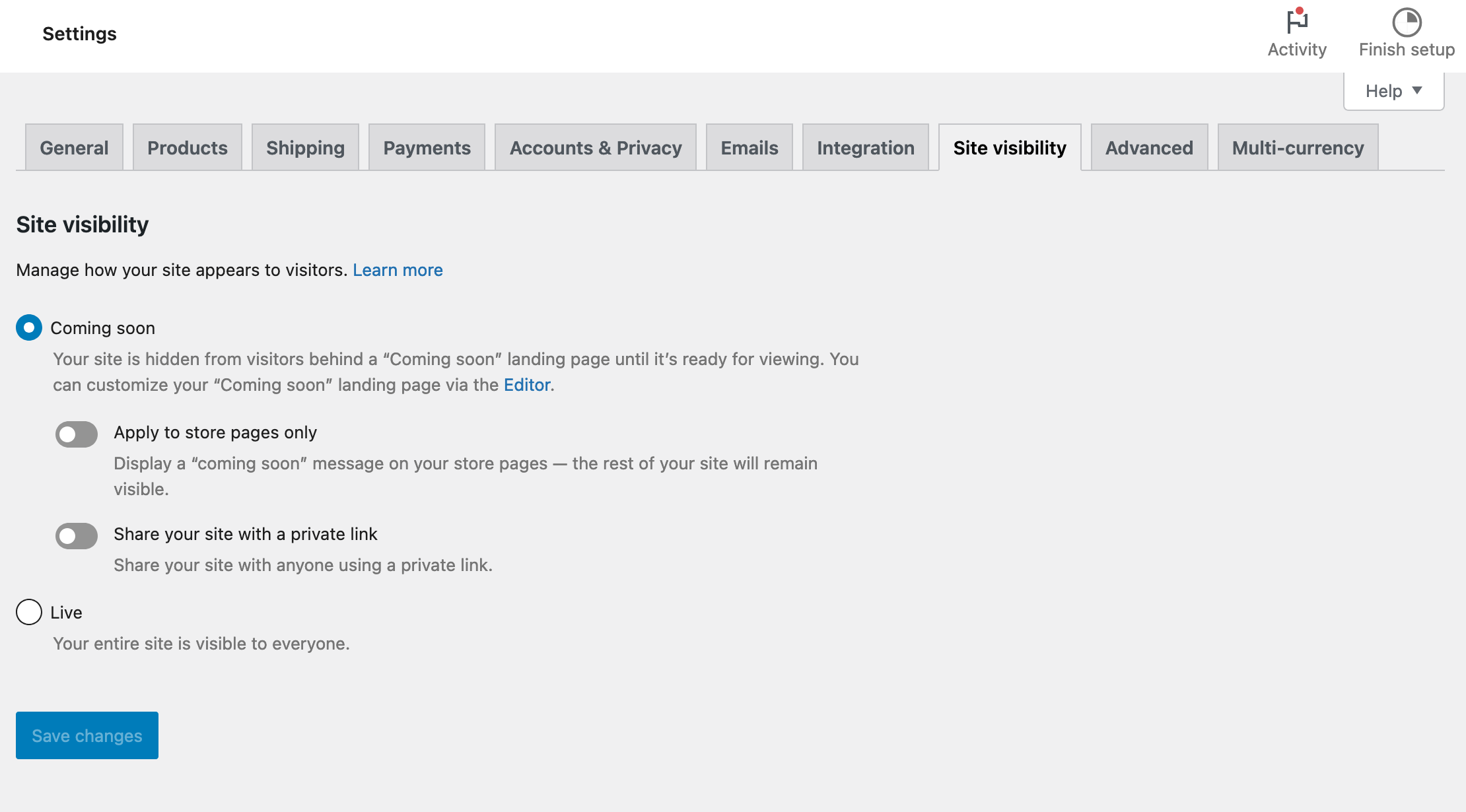Switch to the General settings tab
Screen dimensions: 1466x812
(73, 147)
